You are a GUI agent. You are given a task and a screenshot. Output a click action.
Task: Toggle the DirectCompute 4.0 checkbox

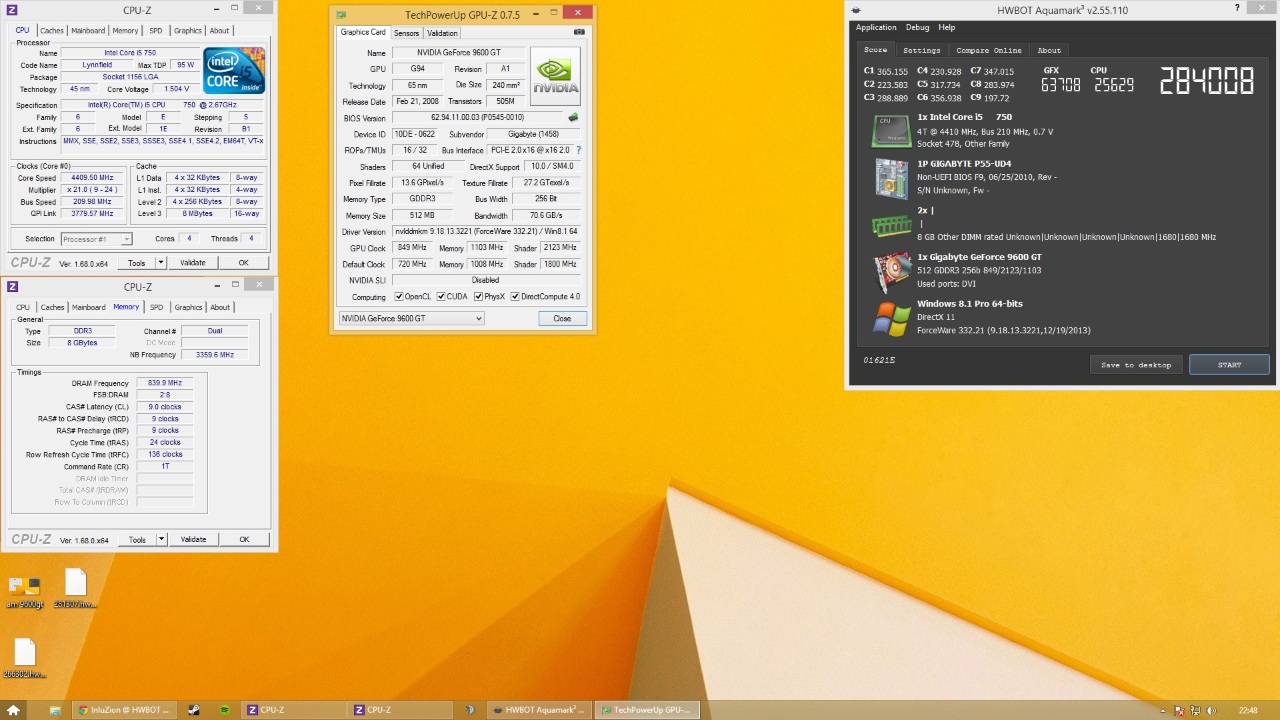click(x=515, y=297)
